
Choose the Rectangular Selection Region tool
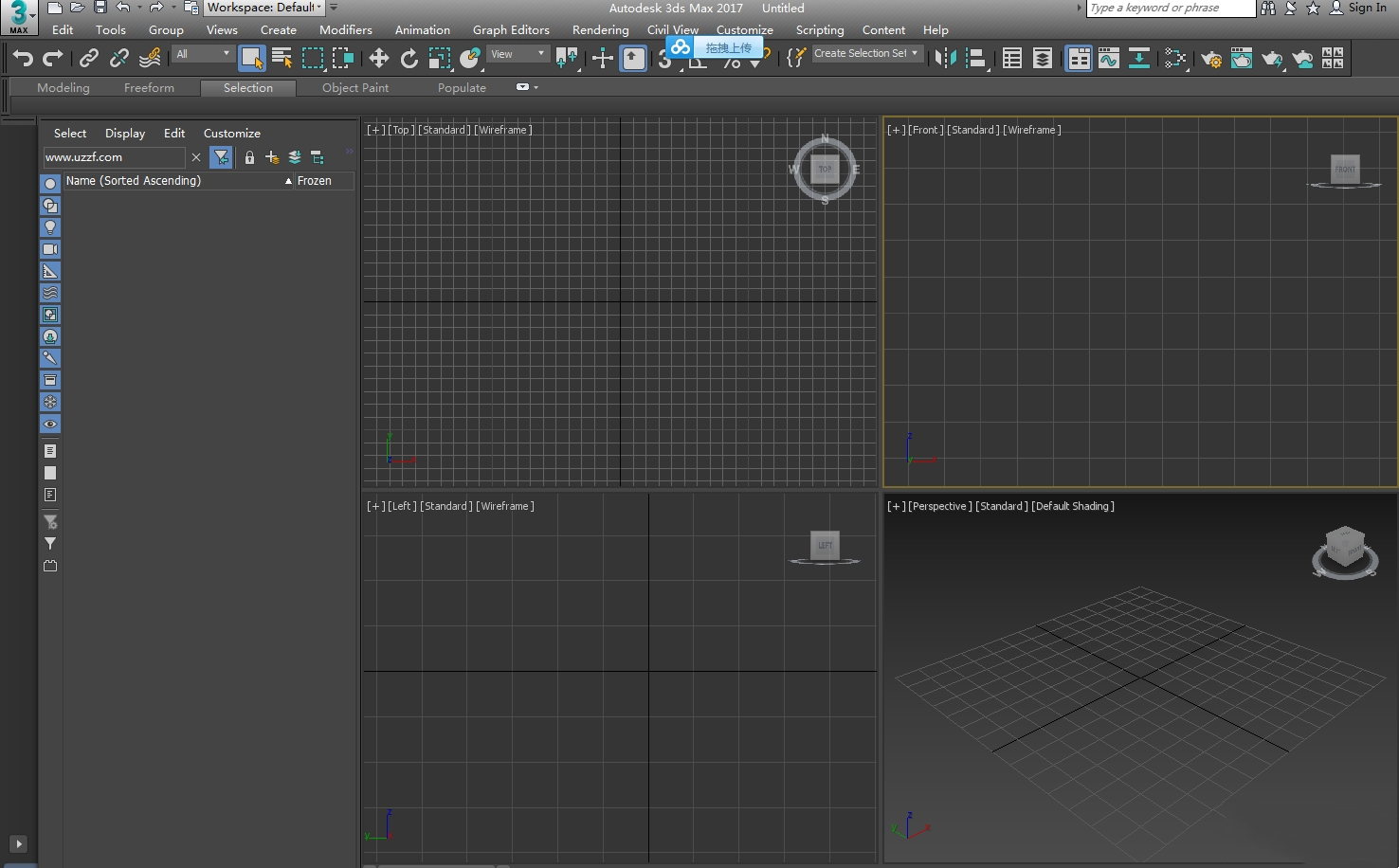coord(312,59)
